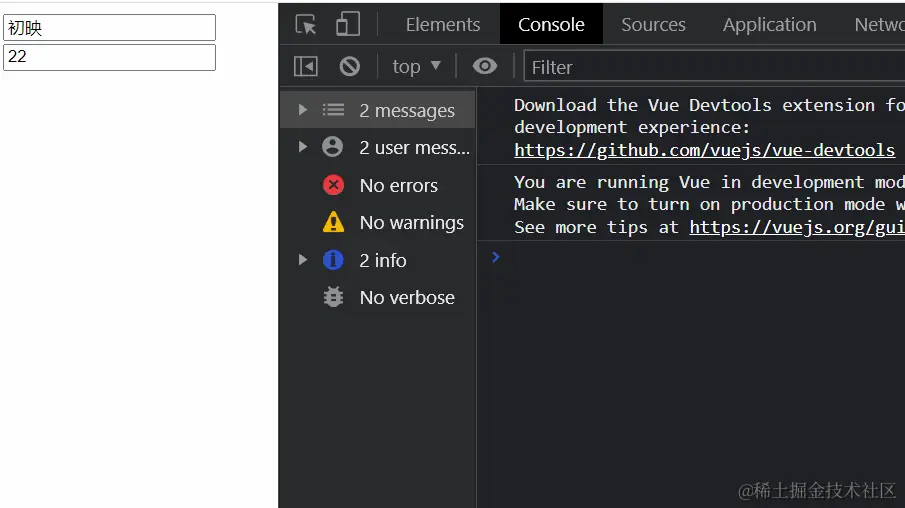
Task: Open the Application tab
Action: [x=769, y=24]
